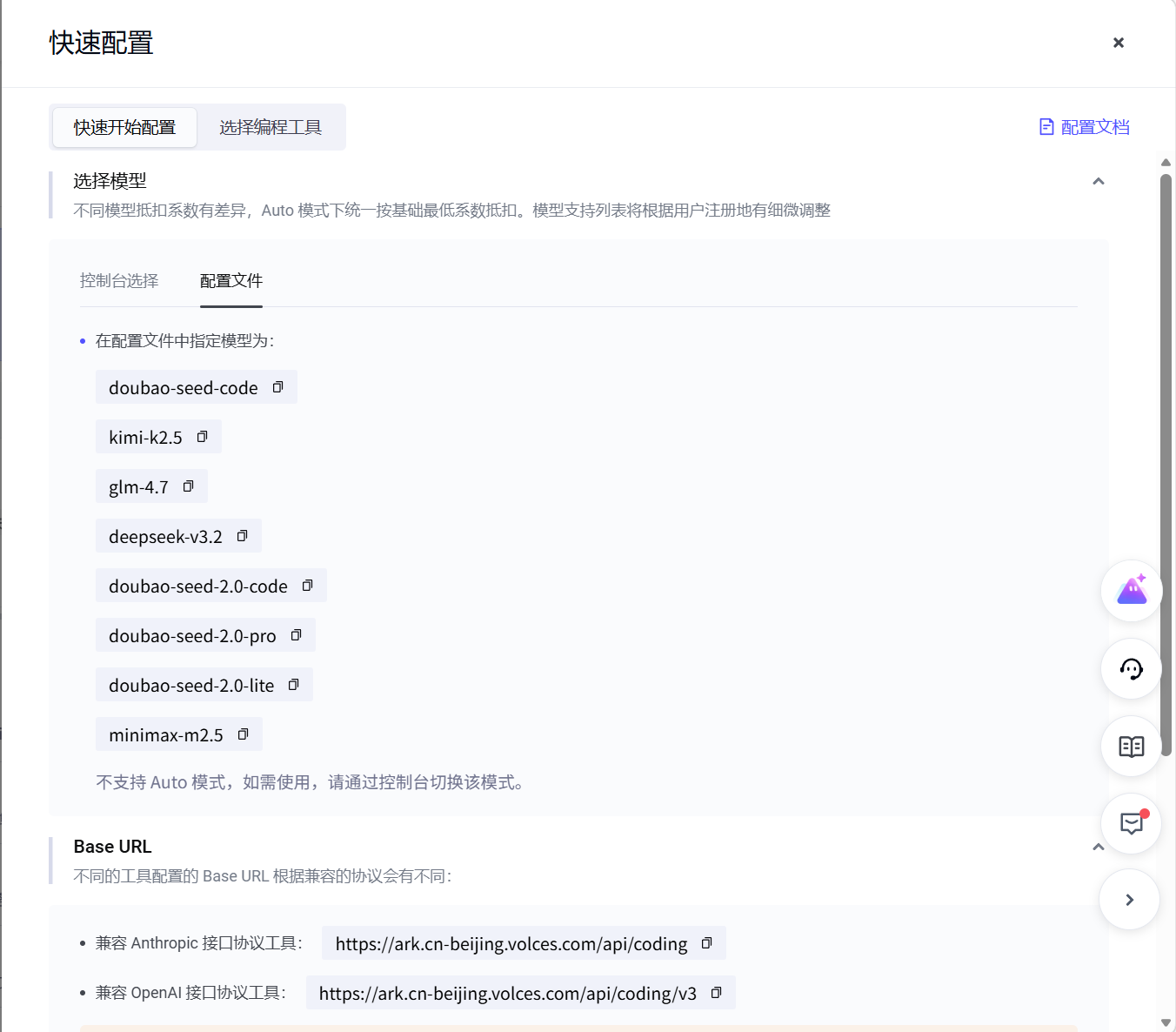Screen dimensions: 1176x1032
Task: Open the AI assistant floating button
Action: 1131,591
